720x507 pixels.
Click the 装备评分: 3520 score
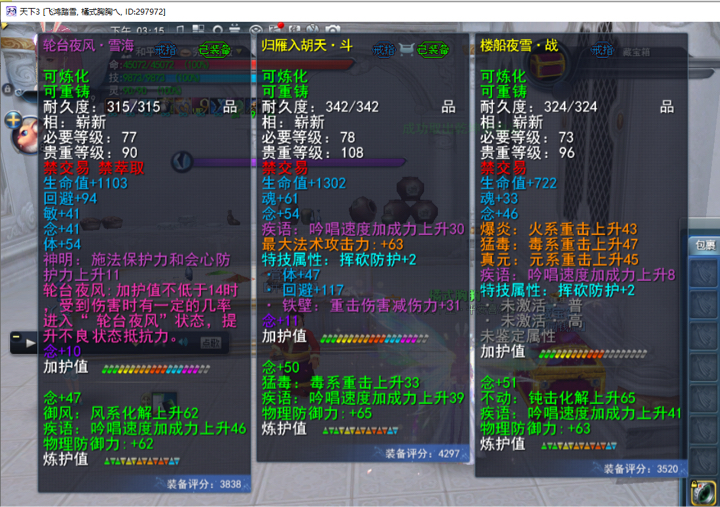[641, 469]
